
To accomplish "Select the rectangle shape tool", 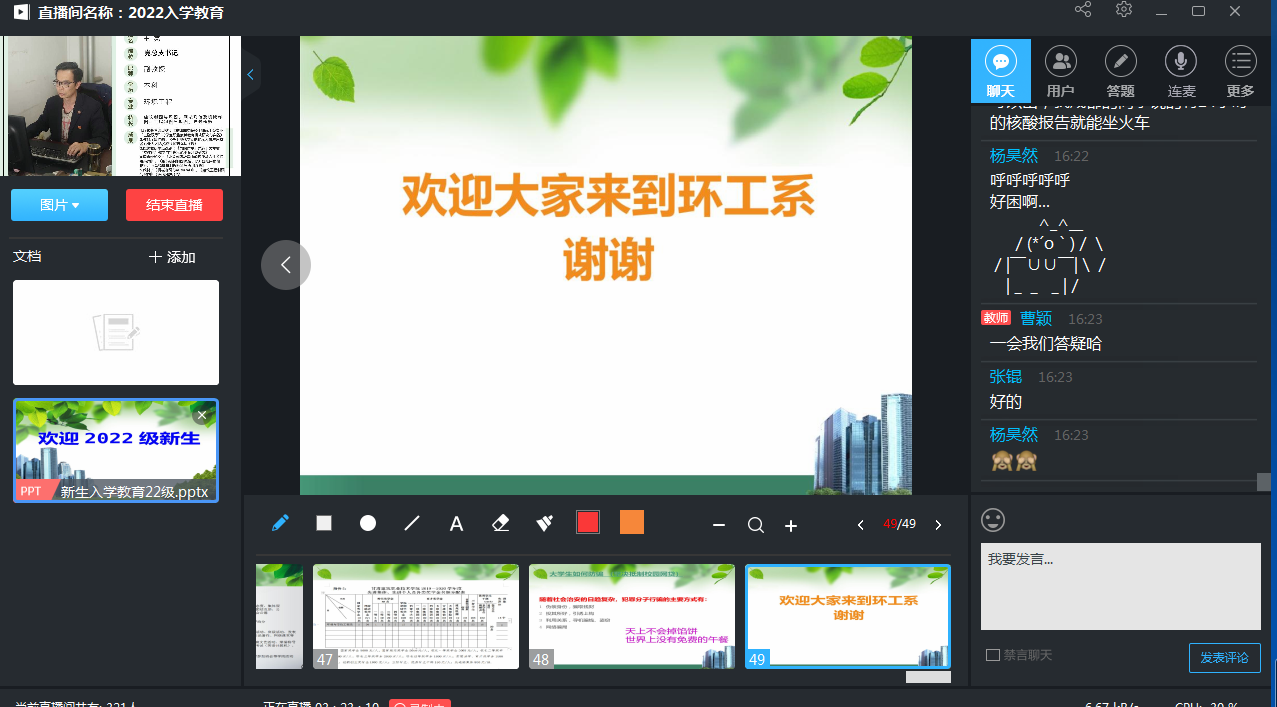I will tap(324, 523).
